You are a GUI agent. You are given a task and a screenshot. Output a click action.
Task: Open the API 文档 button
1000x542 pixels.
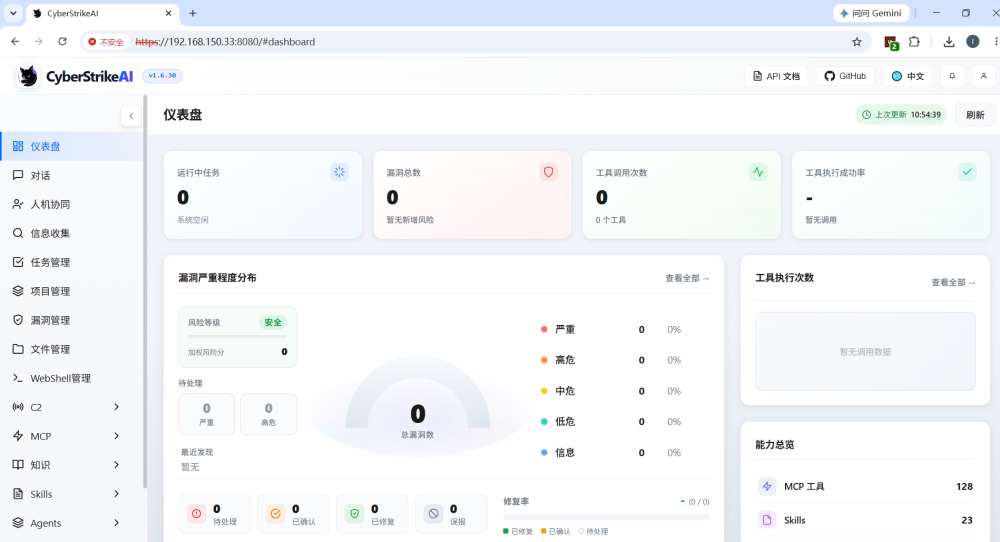point(776,76)
